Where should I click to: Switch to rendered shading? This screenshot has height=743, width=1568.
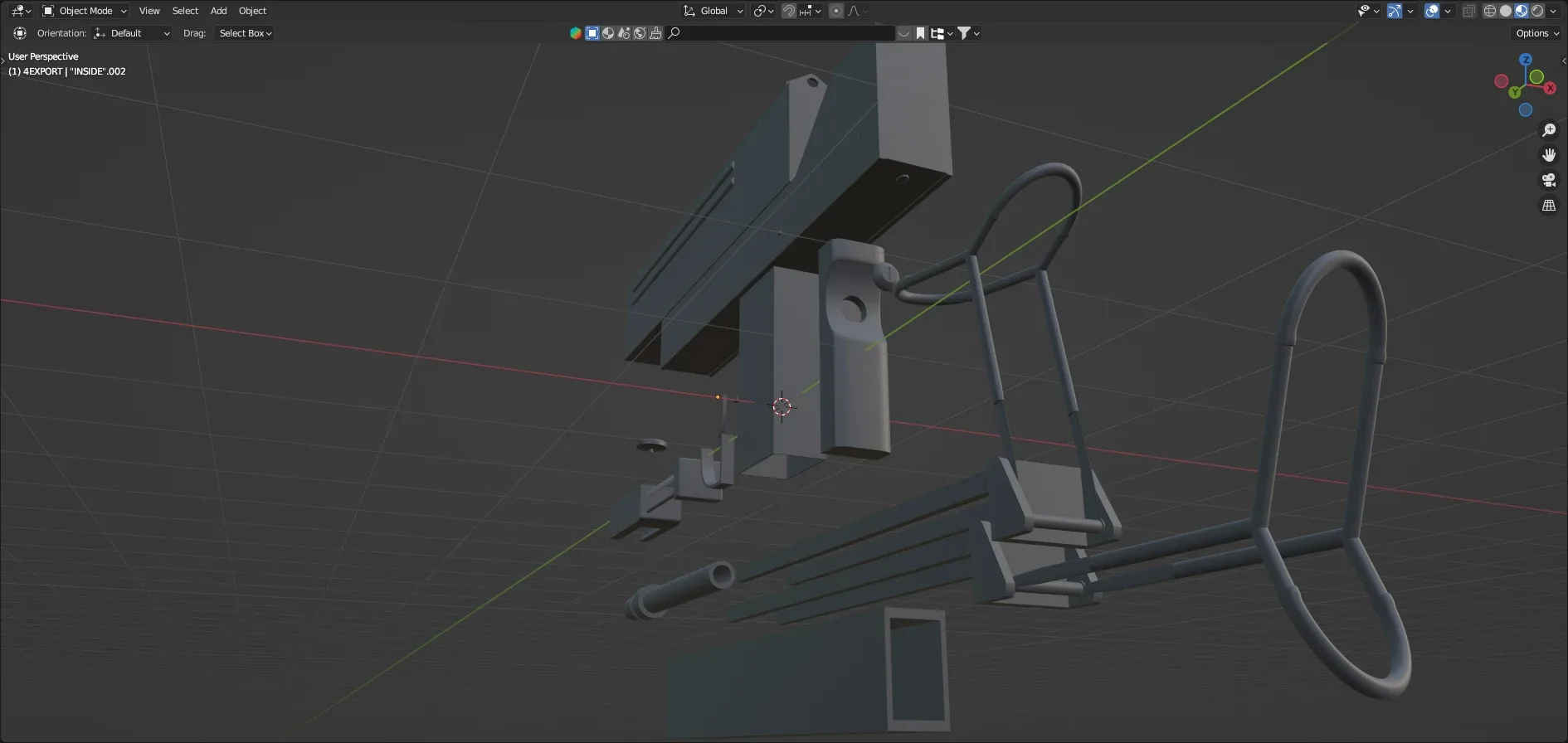(x=1537, y=11)
